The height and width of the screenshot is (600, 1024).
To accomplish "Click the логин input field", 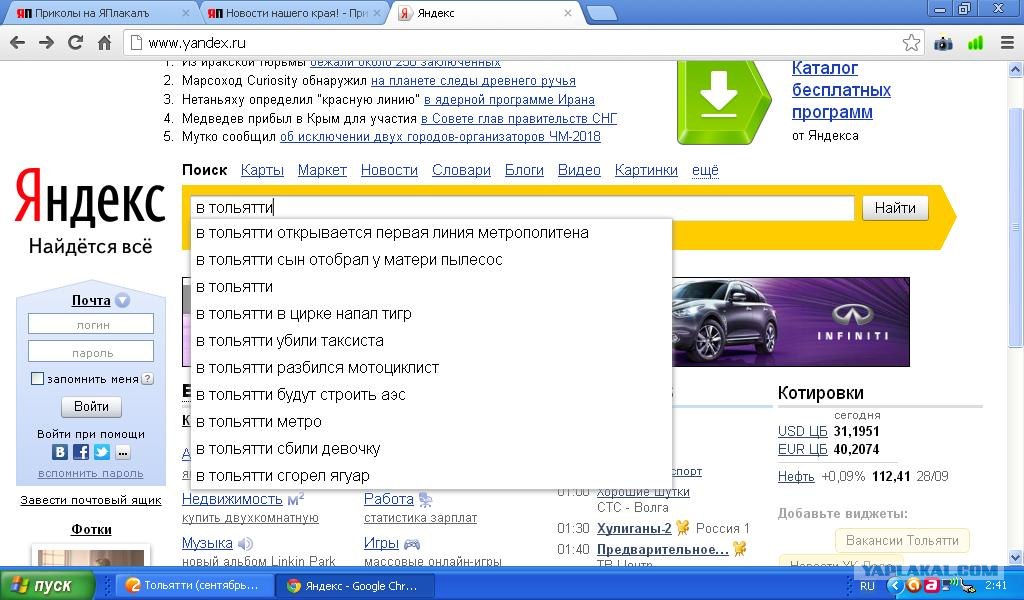I will tap(91, 324).
